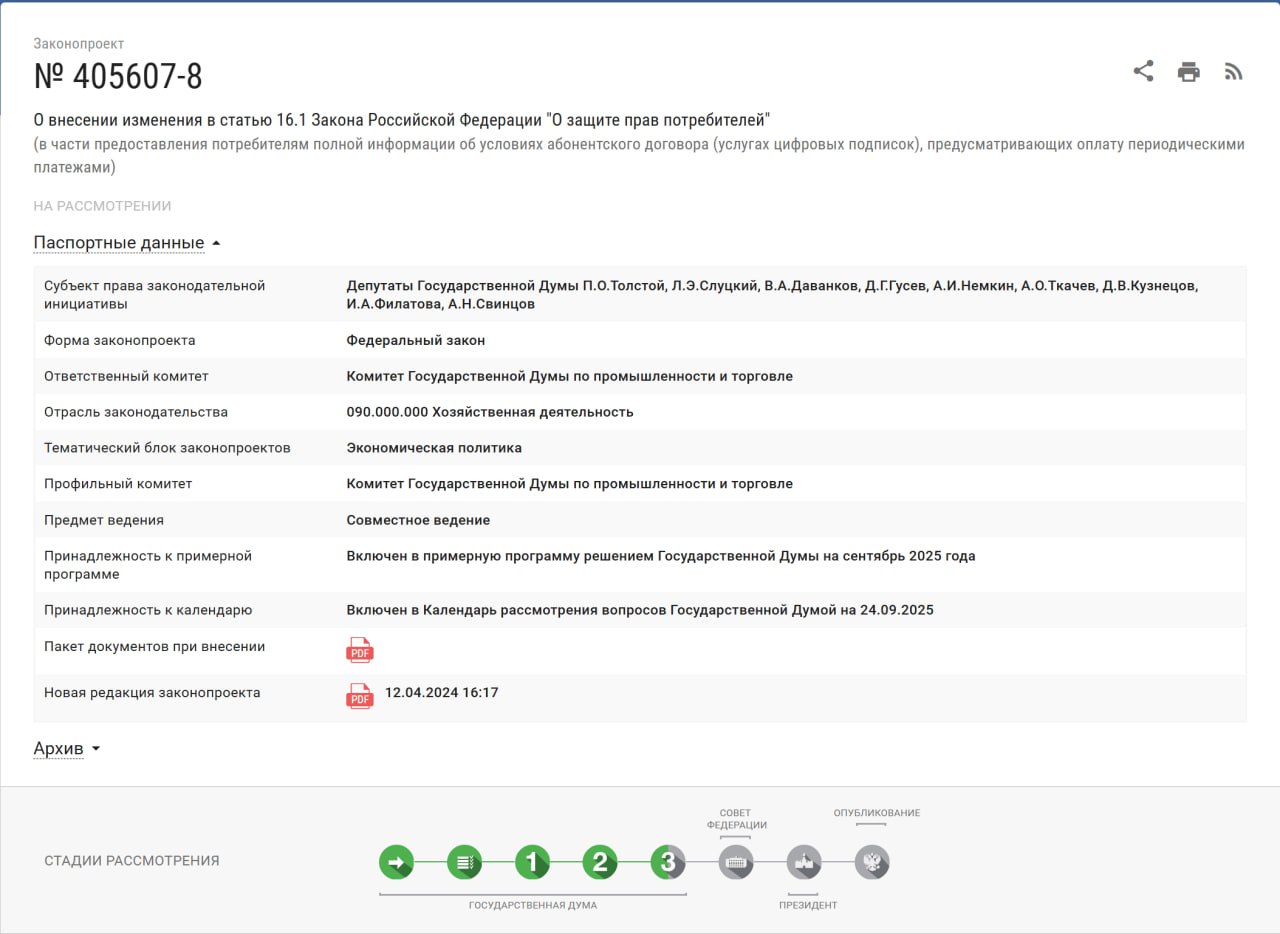Select the third reading stage marked 3
1280x934 pixels.
point(668,861)
